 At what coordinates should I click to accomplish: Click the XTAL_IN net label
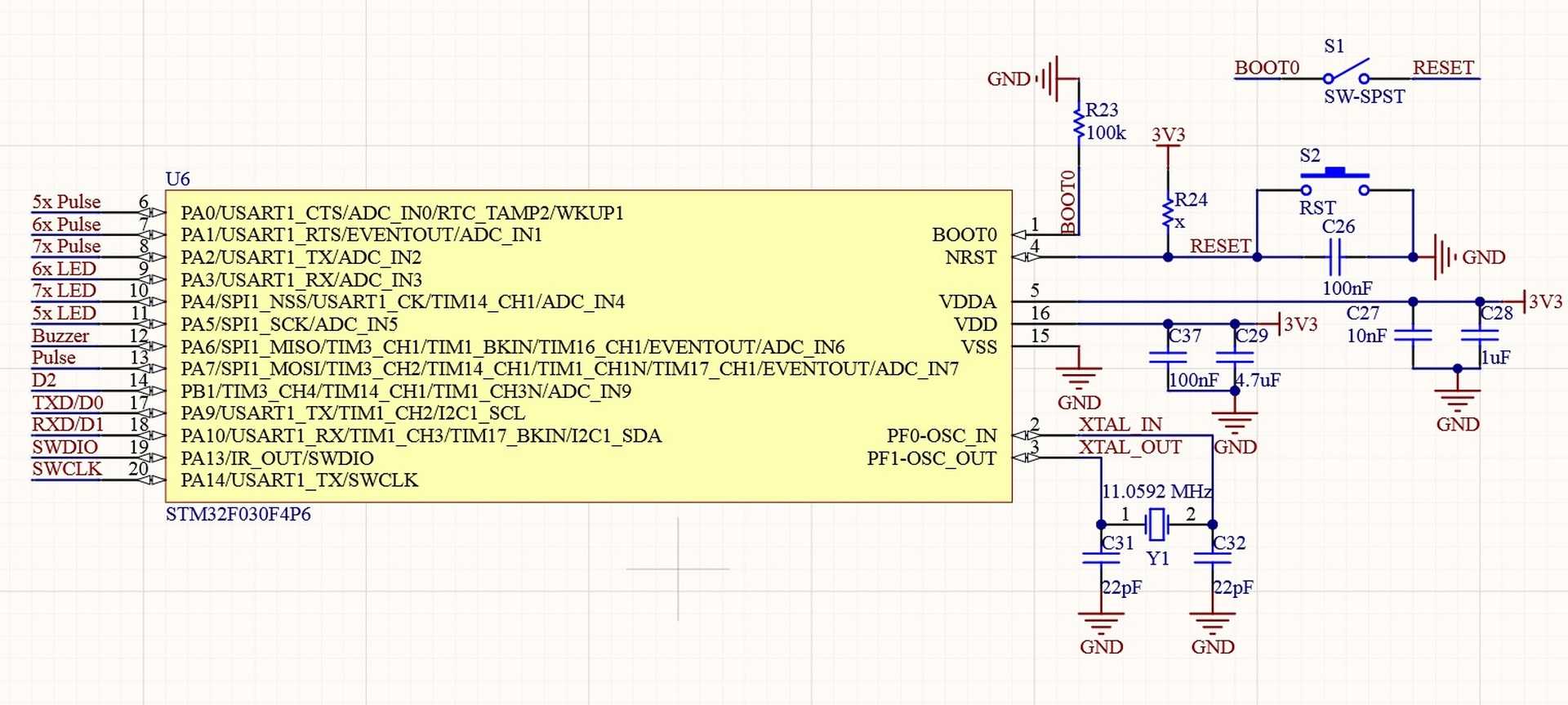1120,425
